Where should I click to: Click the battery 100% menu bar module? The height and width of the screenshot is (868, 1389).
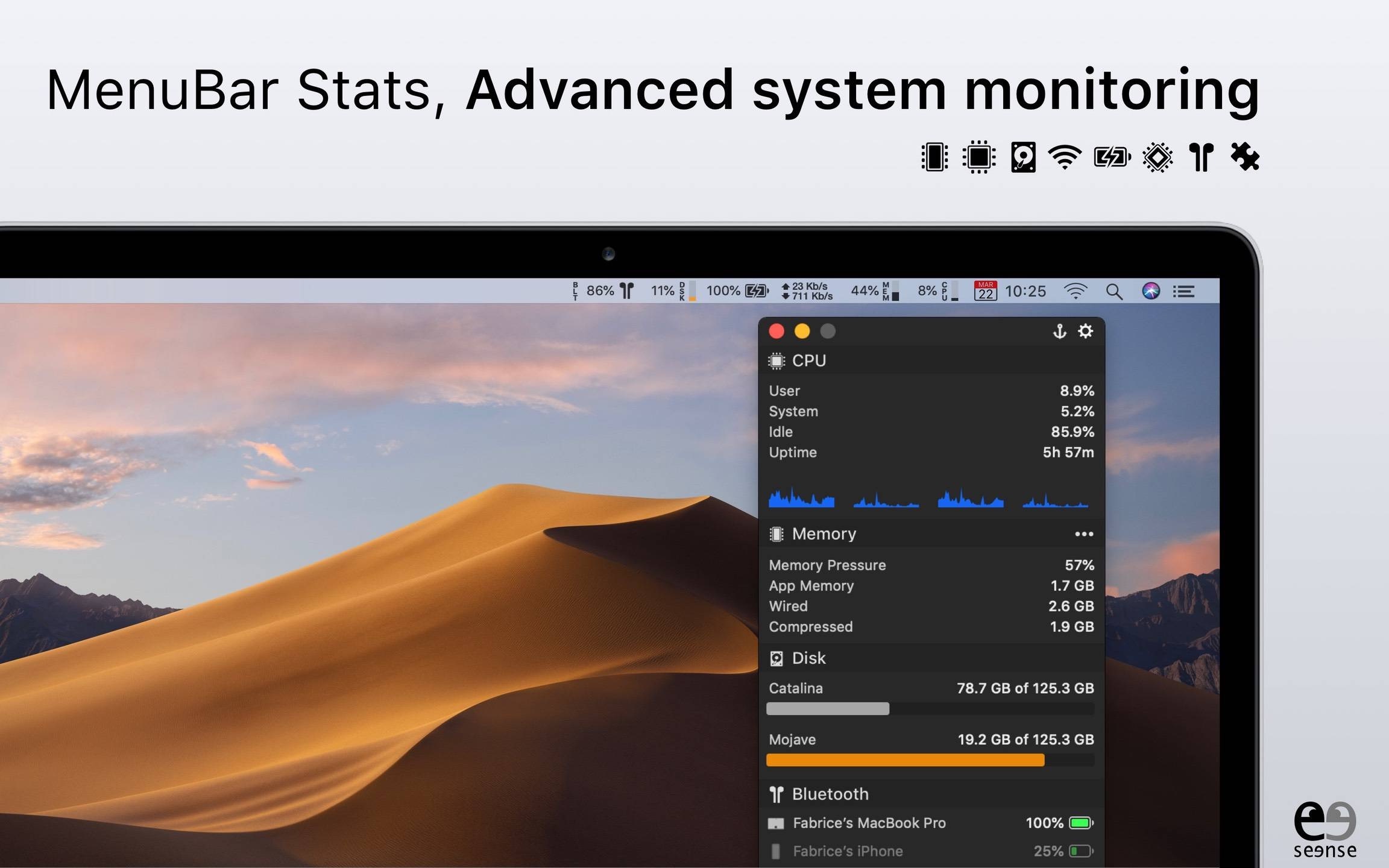pos(737,291)
